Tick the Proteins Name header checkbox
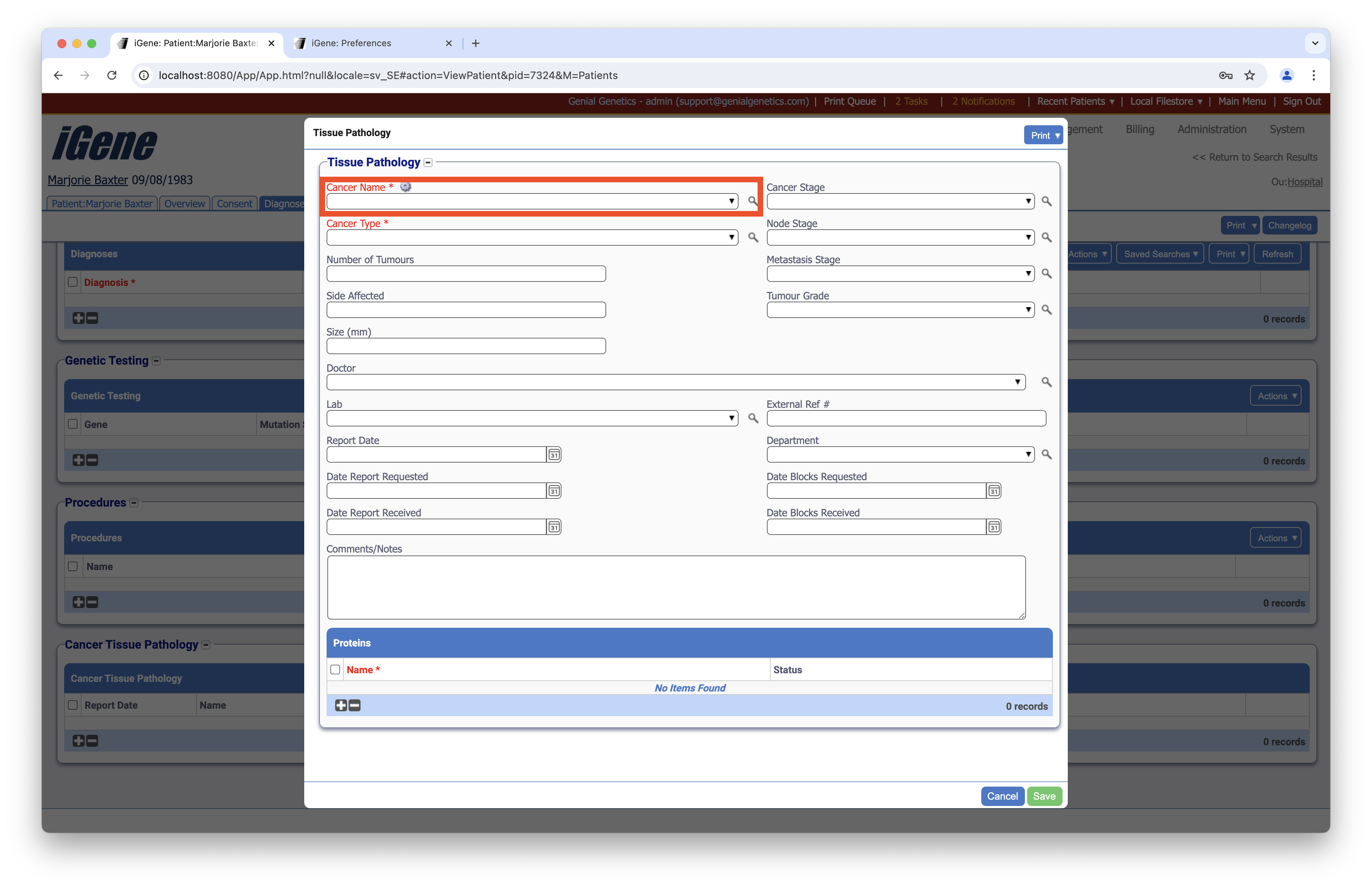Screen dimensions: 1372x888 pyautogui.click(x=335, y=670)
